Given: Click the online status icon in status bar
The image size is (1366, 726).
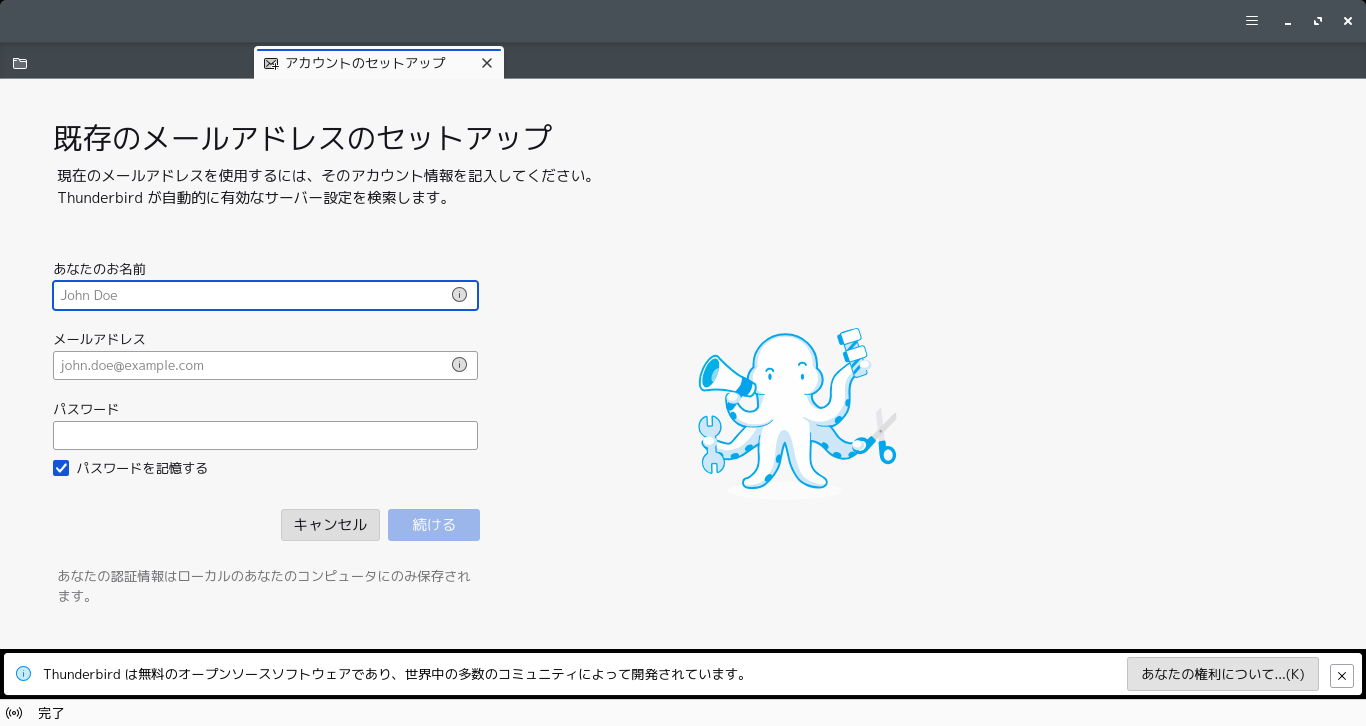Looking at the screenshot, I should tap(14, 713).
